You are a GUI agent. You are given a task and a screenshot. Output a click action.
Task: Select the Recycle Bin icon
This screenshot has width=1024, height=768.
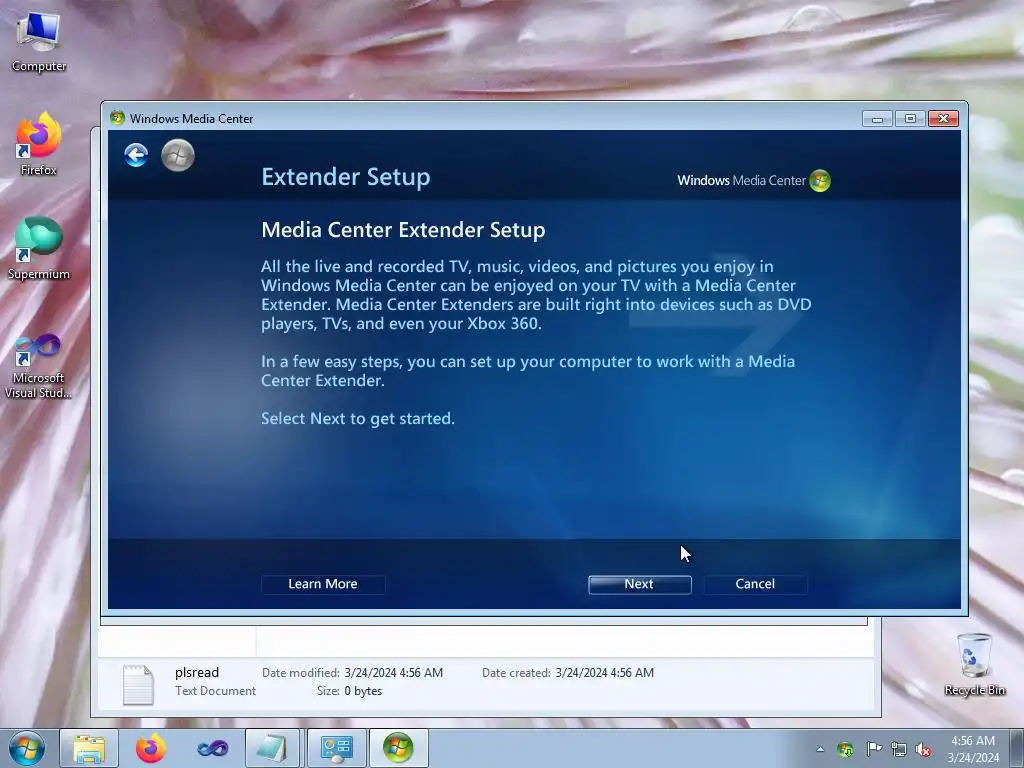pos(974,664)
